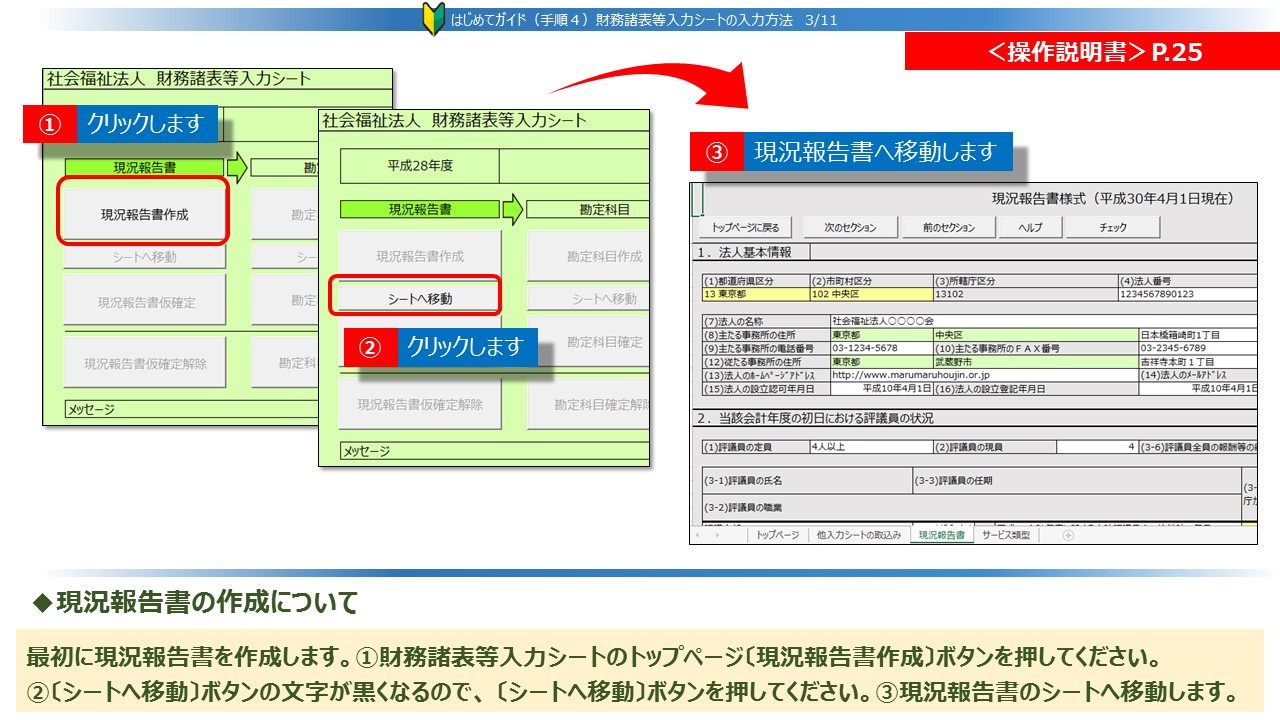Click (3-1)評議員の氏名 header cell

point(806,480)
